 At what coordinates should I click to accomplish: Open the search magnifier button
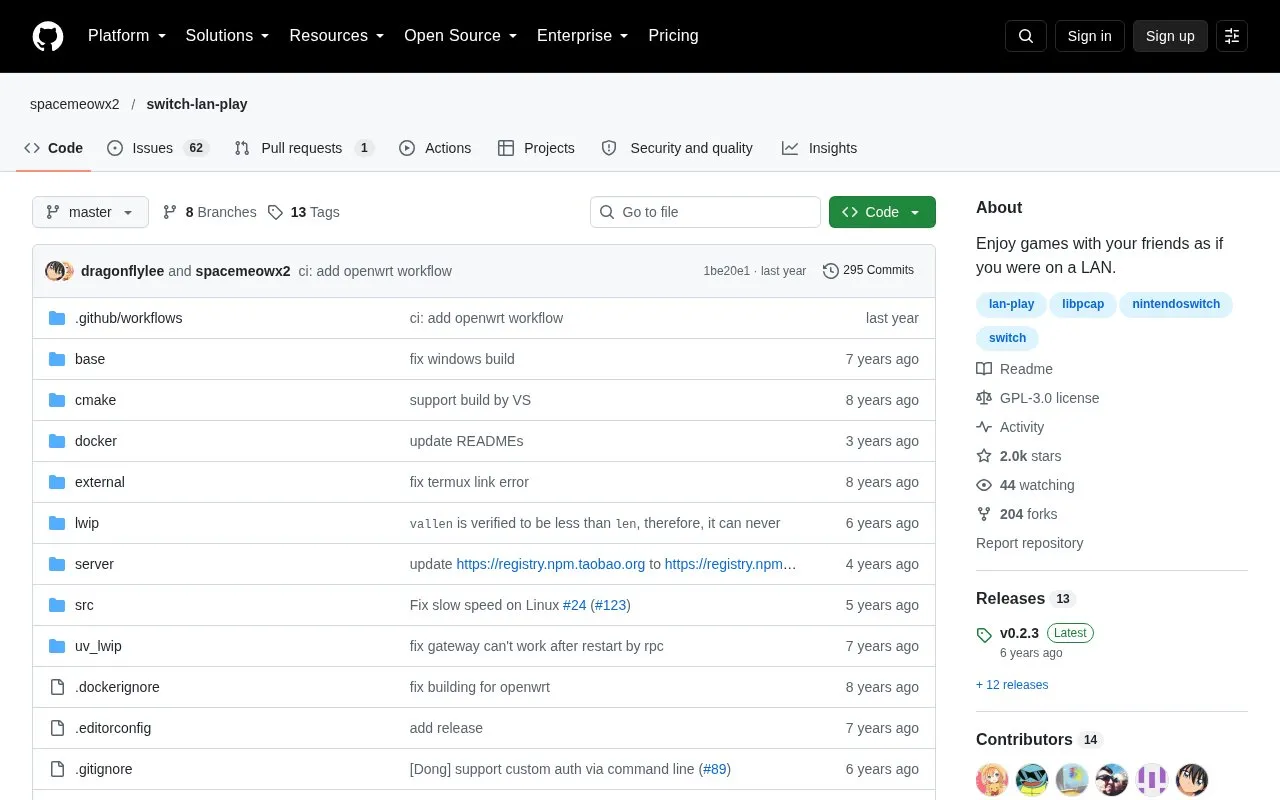point(1026,36)
